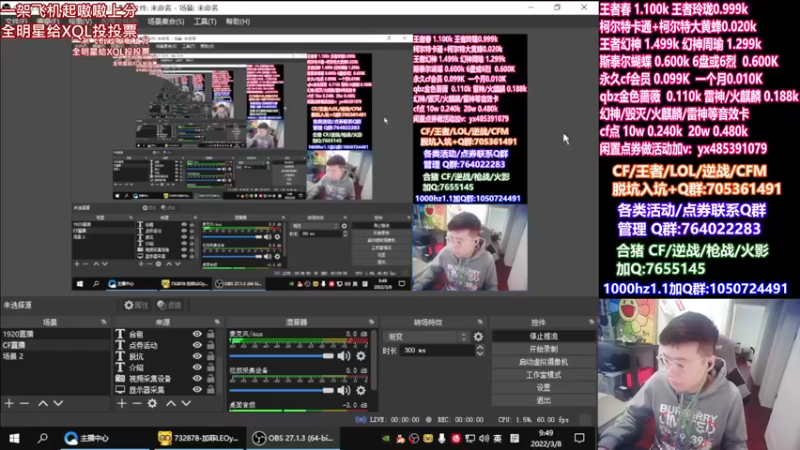The width and height of the screenshot is (800, 450).
Task: Open the 场景集合(S) menu
Action: click(x=165, y=21)
